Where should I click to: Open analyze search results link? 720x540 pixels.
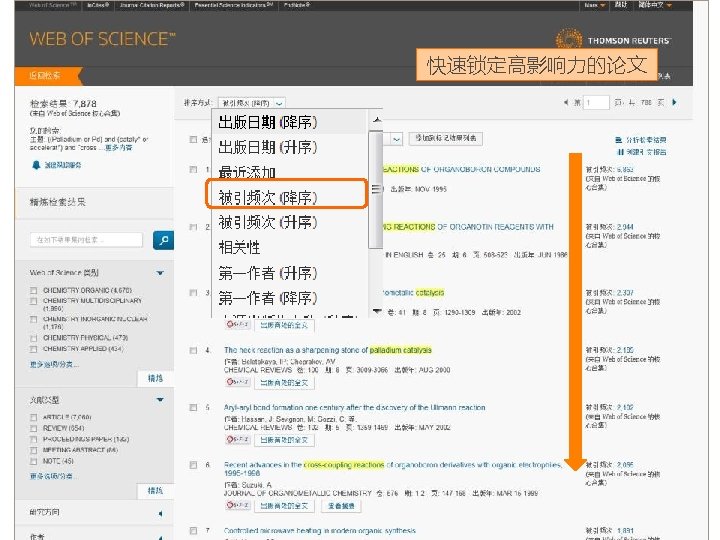click(641, 140)
